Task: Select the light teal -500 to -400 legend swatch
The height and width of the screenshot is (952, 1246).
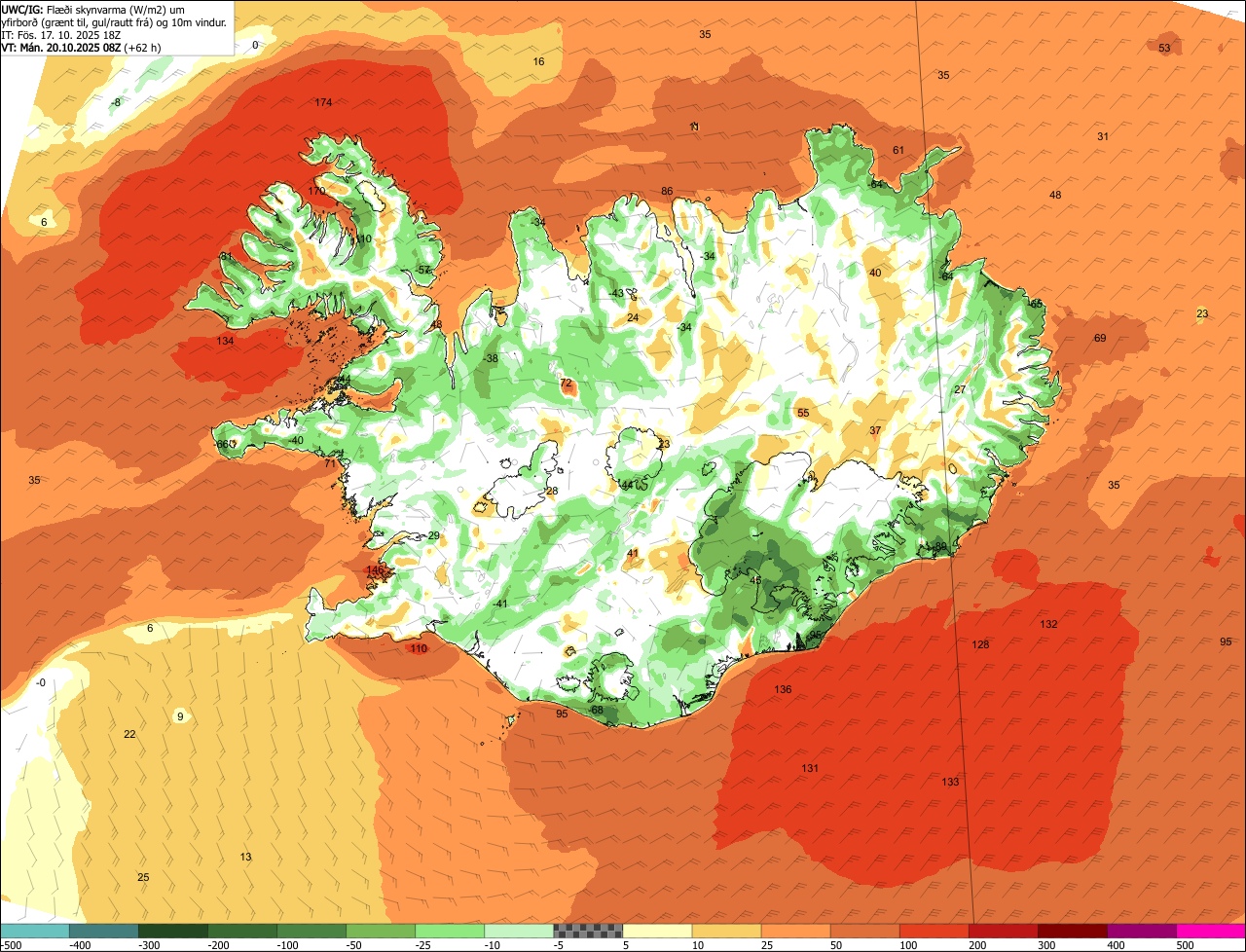Action: tap(35, 930)
